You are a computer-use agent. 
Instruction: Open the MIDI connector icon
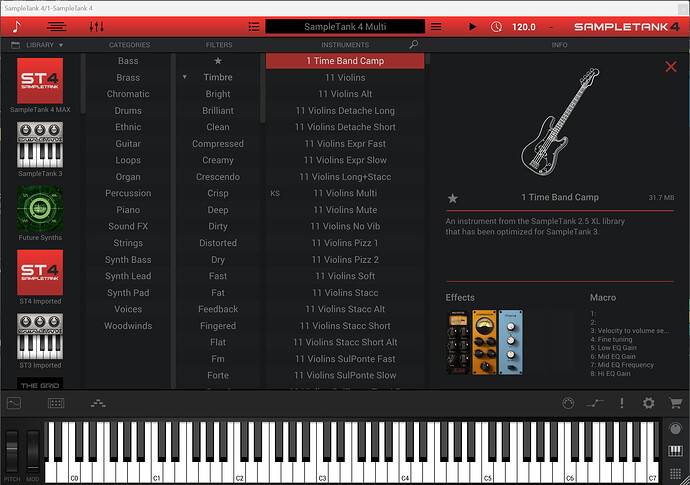(x=568, y=403)
